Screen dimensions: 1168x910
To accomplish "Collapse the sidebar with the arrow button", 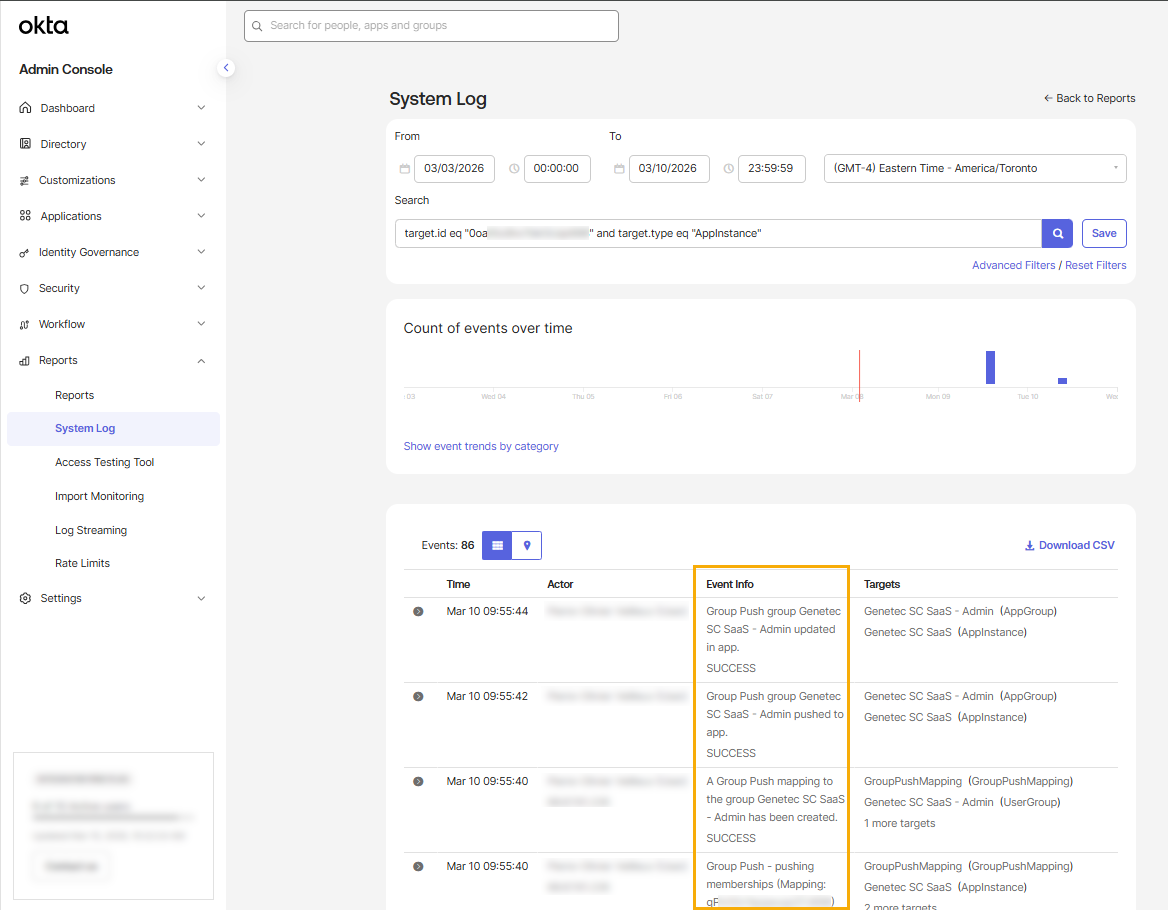I will coord(226,68).
